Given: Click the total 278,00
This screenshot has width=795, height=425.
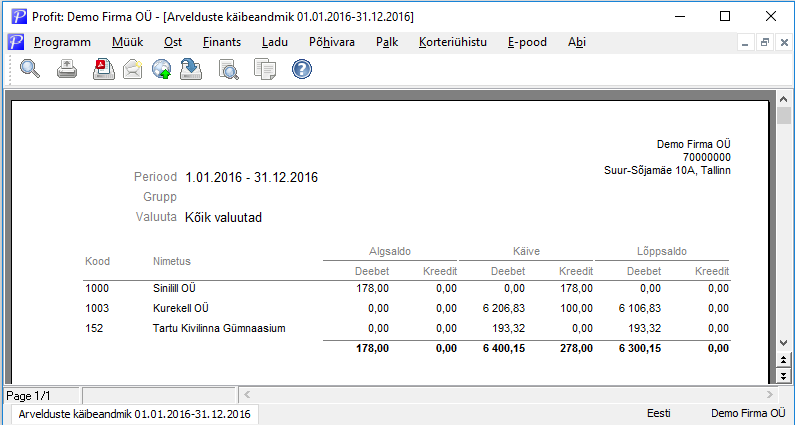Looking at the screenshot, I should (x=575, y=348).
